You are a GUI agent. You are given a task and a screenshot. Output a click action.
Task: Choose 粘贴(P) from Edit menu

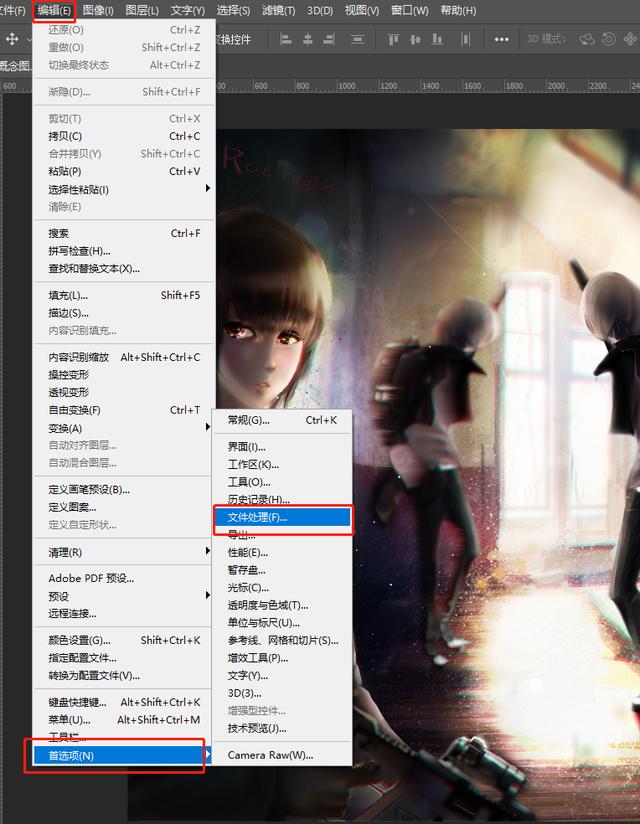coord(124,171)
